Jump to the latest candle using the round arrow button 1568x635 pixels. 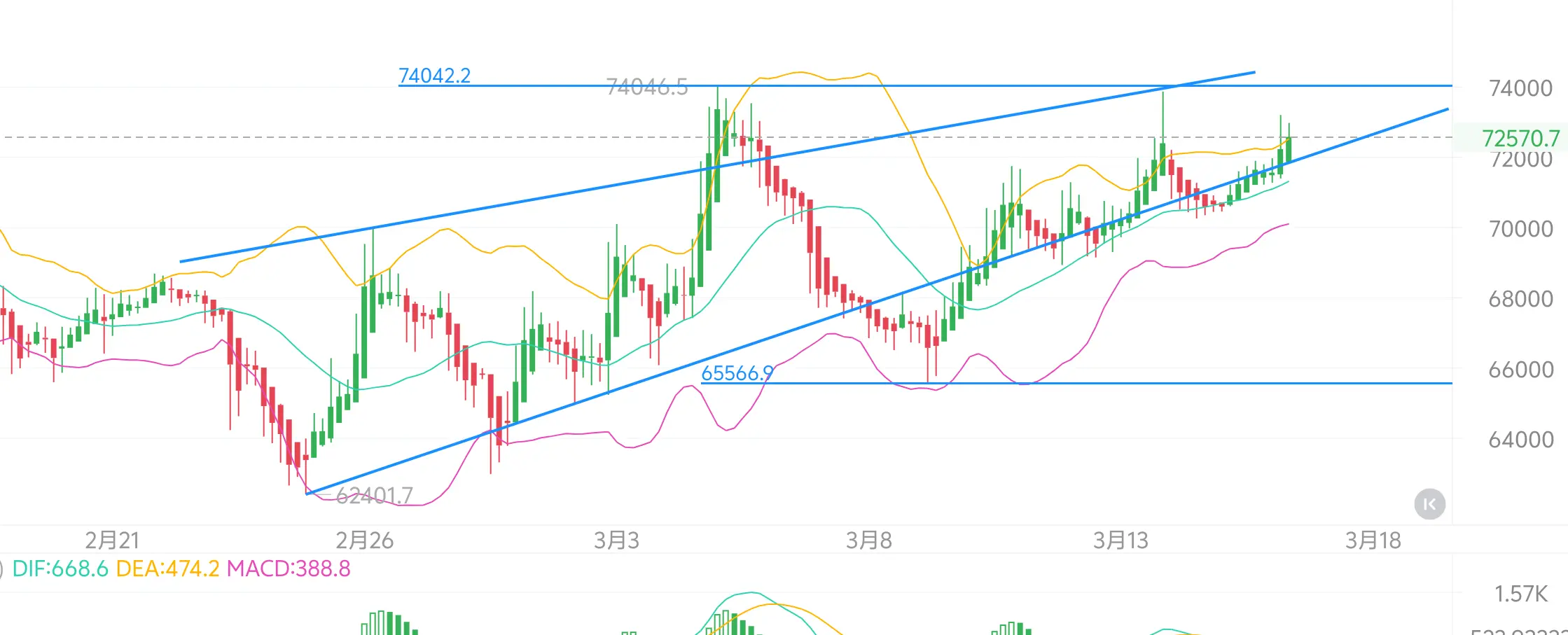[1429, 504]
